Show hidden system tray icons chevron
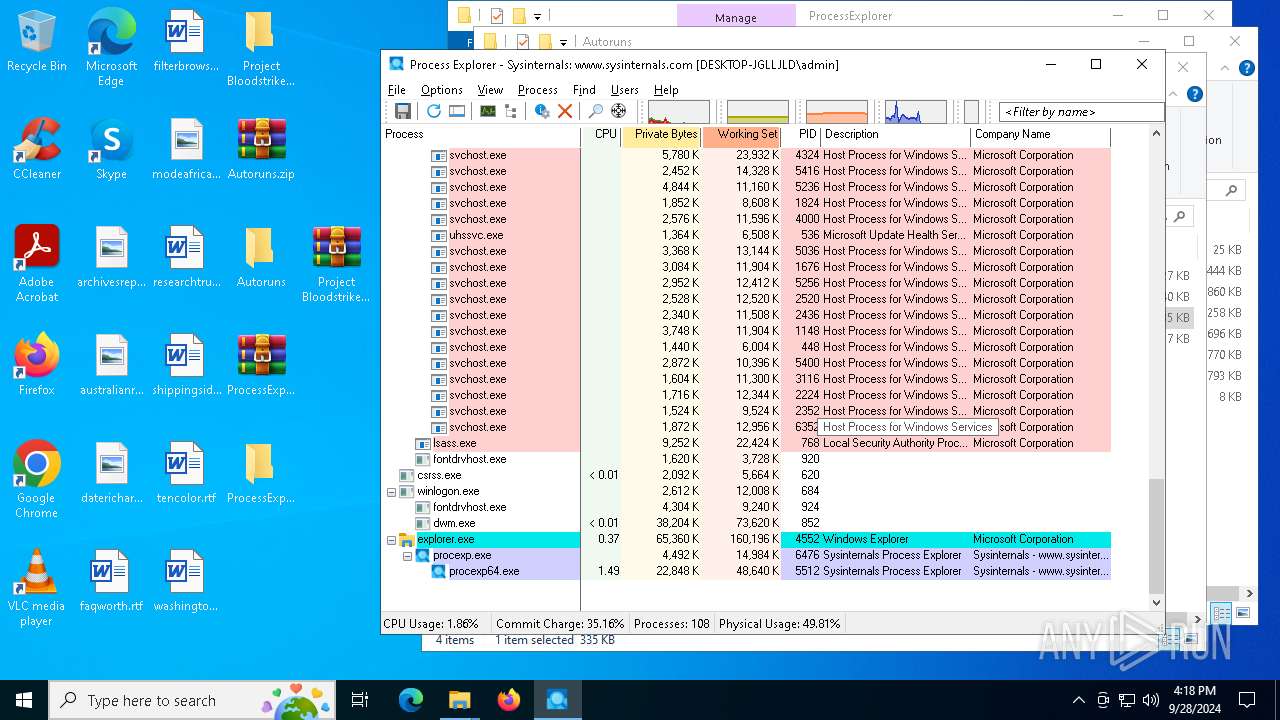Screen dimensions: 1280x720 [1078, 700]
